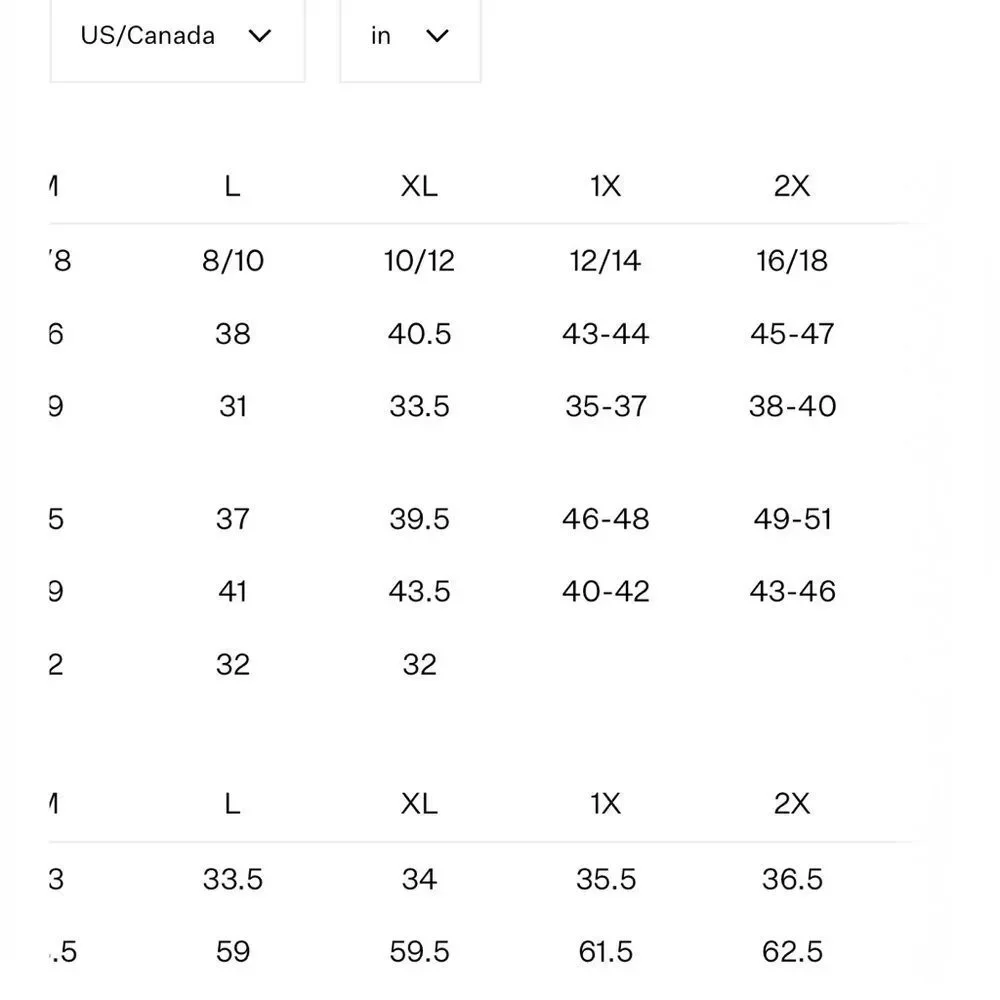Click the 2X header in top table
1000x1000 pixels.
point(792,187)
